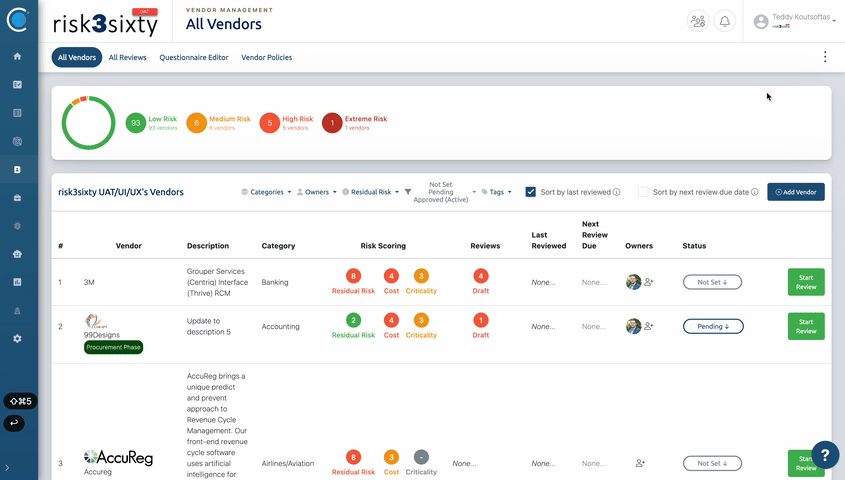Click the dark red Extreme Risk 1 circle

[333, 123]
